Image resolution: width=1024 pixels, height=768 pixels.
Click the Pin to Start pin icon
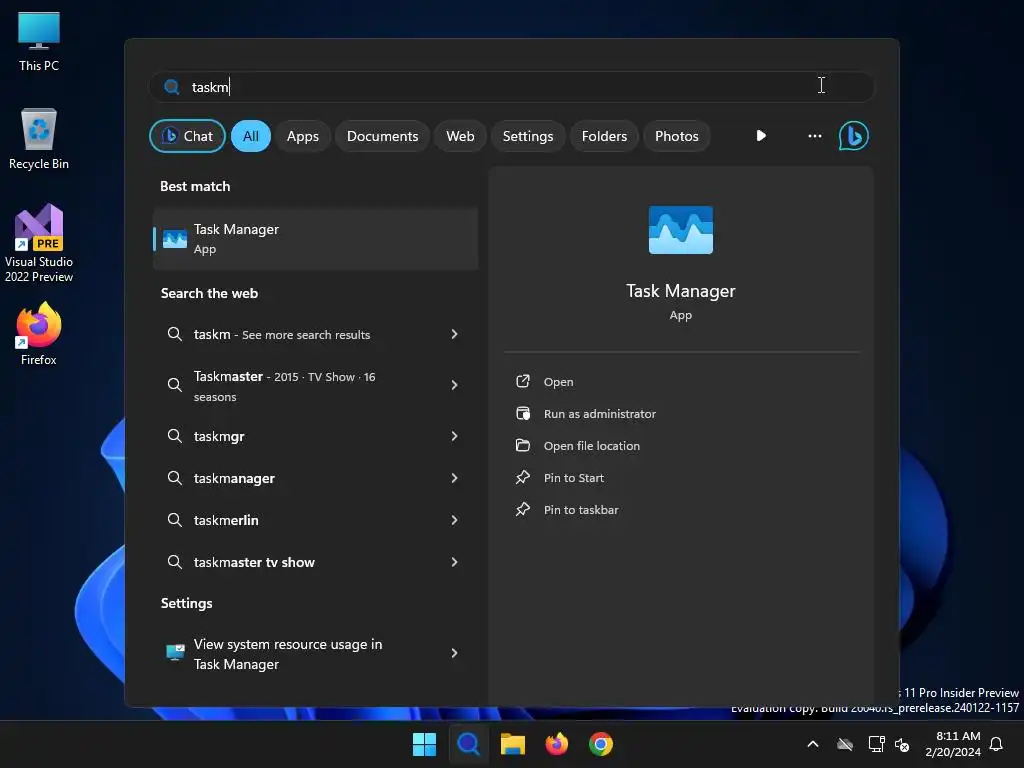522,477
